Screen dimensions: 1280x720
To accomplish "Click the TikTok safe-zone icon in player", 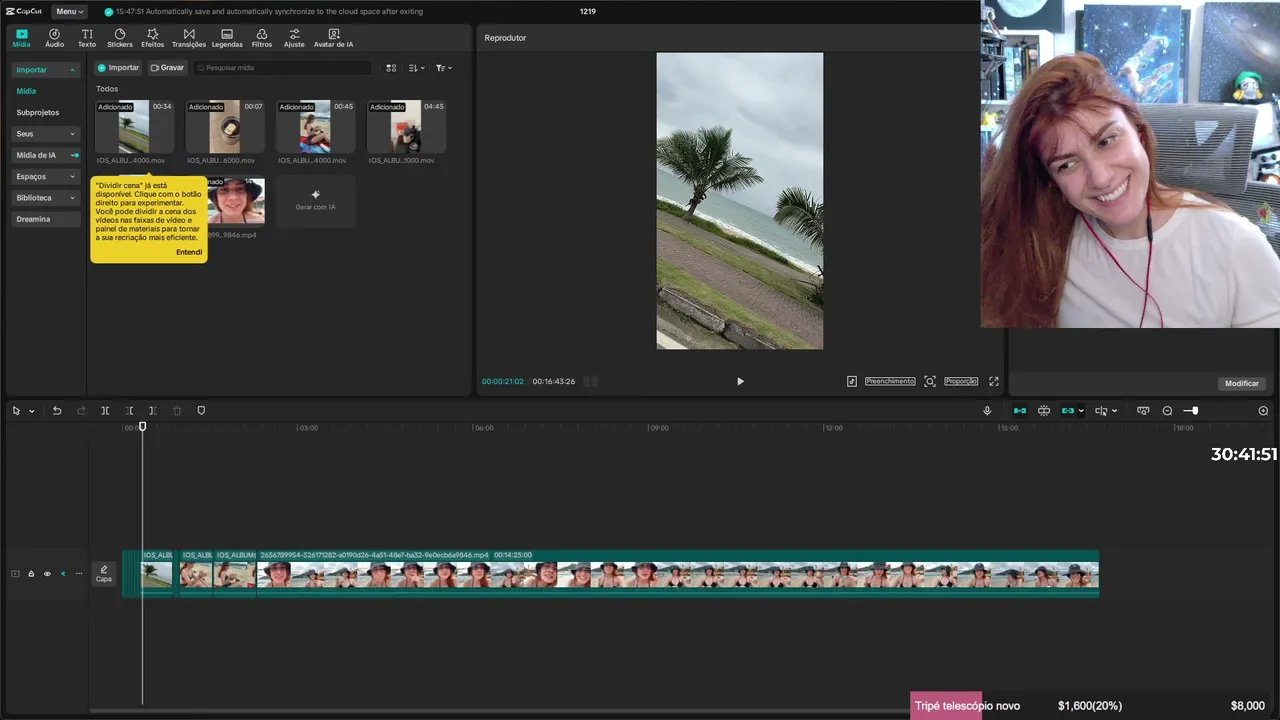I will click(852, 381).
